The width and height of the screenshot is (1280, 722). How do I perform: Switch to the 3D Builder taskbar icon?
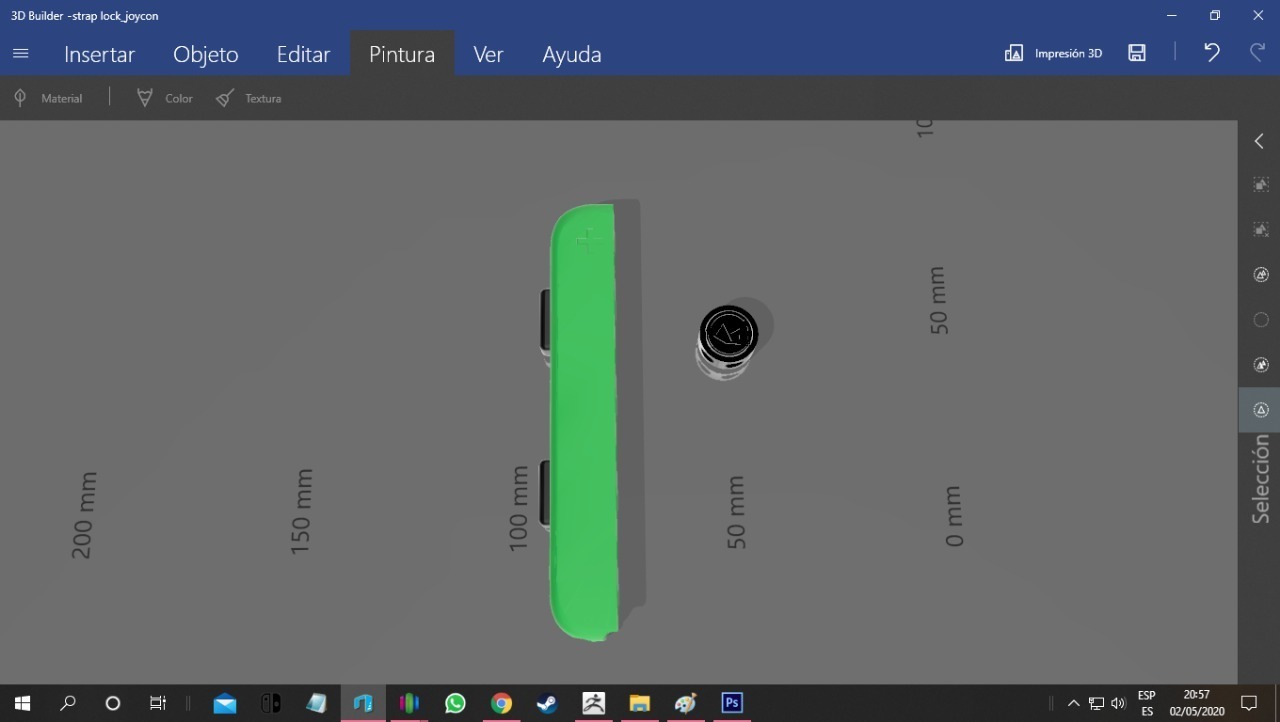pyautogui.click(x=363, y=703)
